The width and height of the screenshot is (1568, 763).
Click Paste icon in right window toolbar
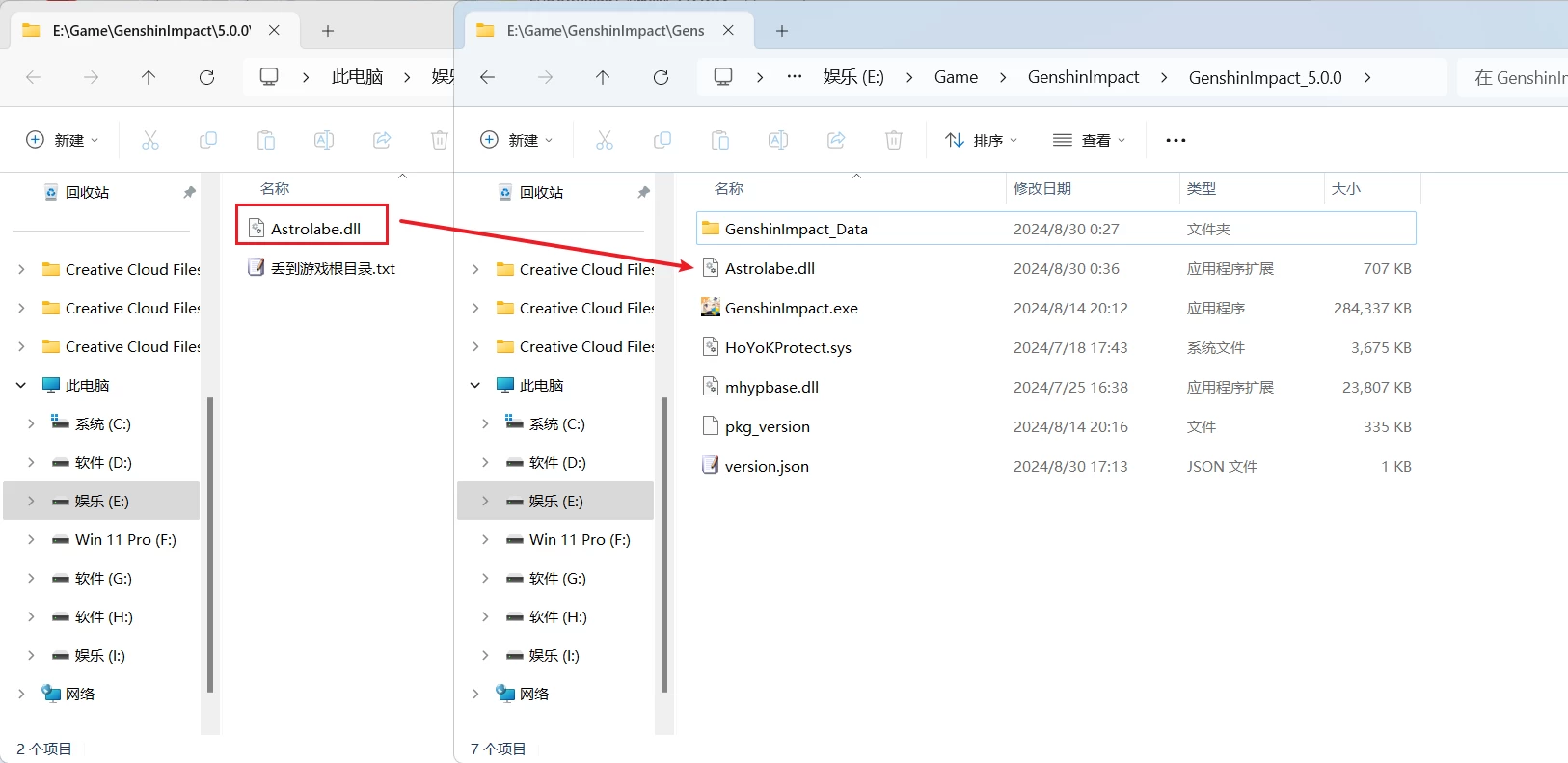[720, 140]
